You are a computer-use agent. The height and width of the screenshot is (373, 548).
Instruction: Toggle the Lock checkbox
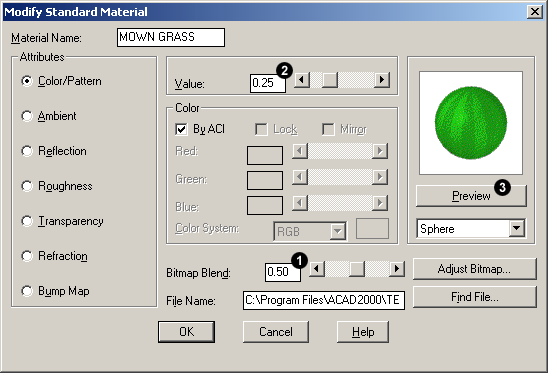261,129
